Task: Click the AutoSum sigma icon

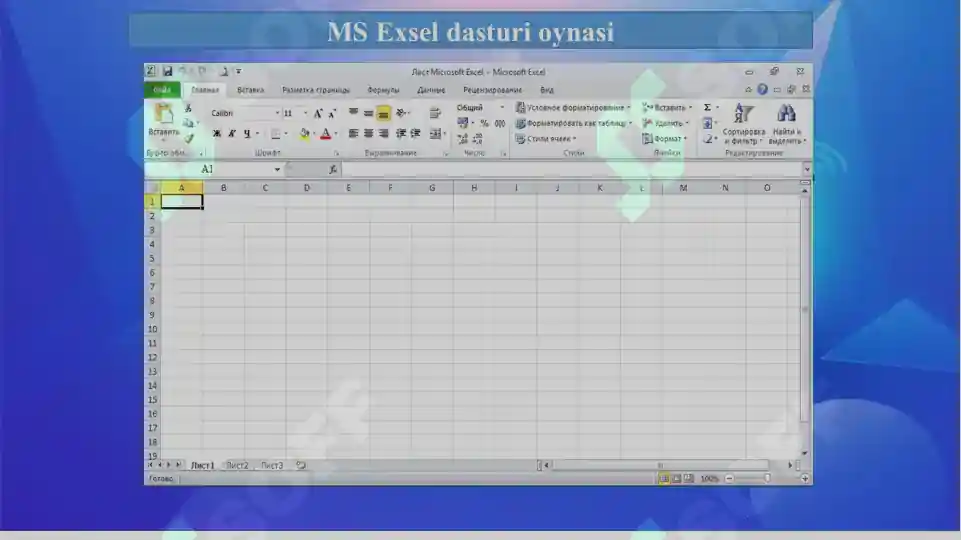Action: 707,108
